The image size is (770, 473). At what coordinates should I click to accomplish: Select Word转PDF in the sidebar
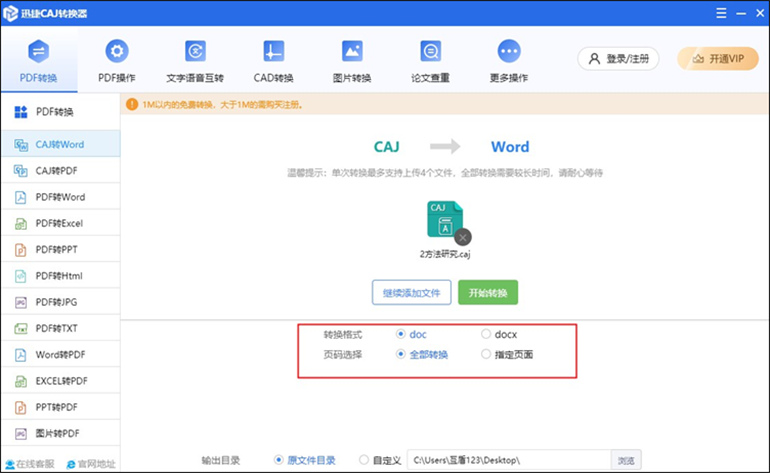(60, 355)
